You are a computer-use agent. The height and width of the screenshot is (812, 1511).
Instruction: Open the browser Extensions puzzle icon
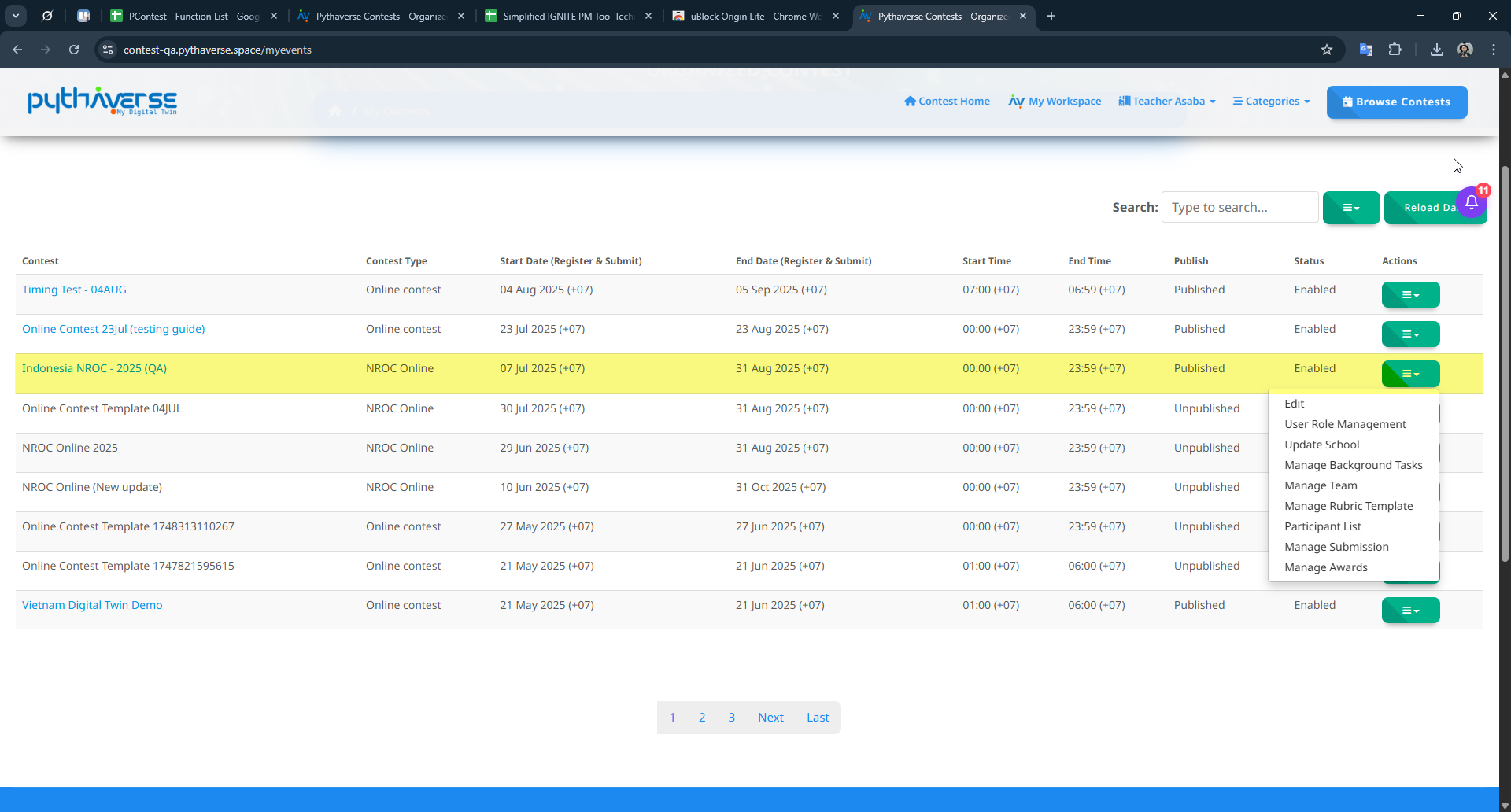pyautogui.click(x=1395, y=50)
